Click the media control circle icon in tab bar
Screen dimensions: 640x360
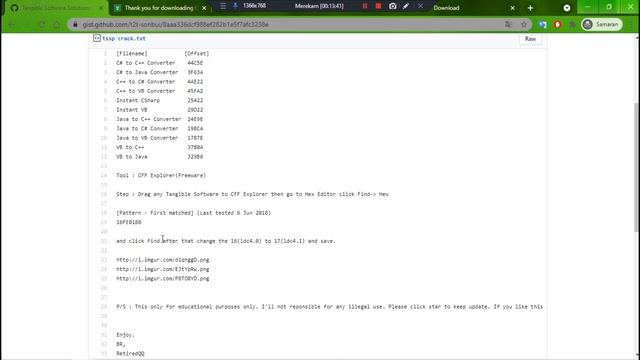click(x=567, y=8)
